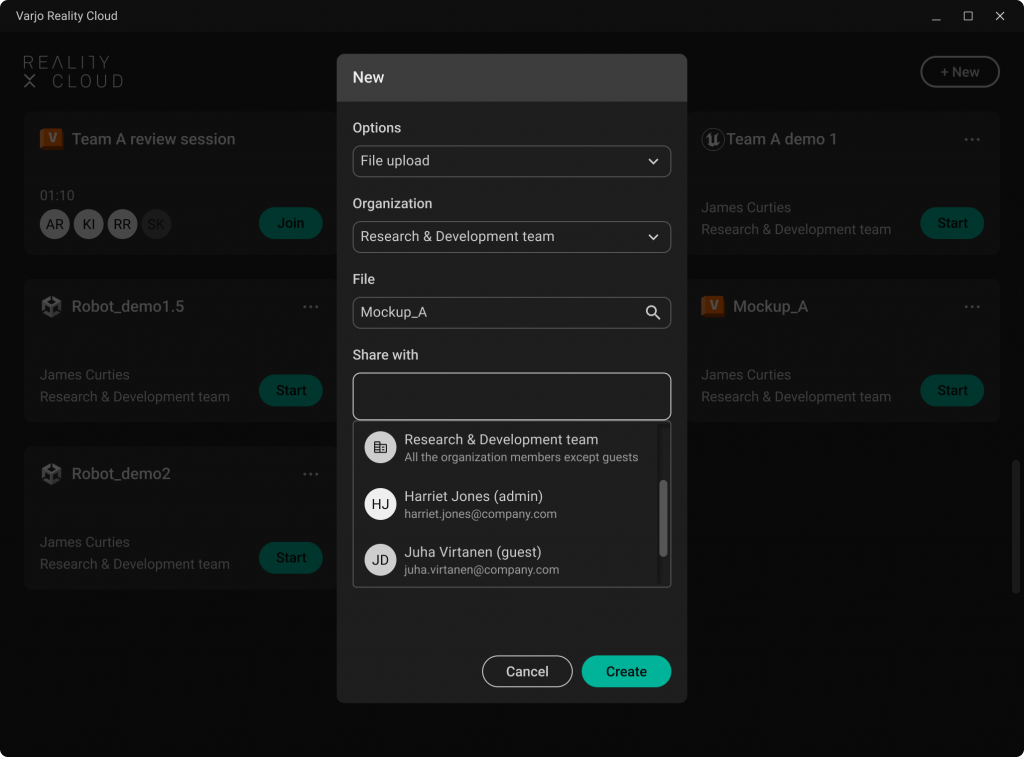Click the JD avatar for Juha Virtanen

coord(380,560)
